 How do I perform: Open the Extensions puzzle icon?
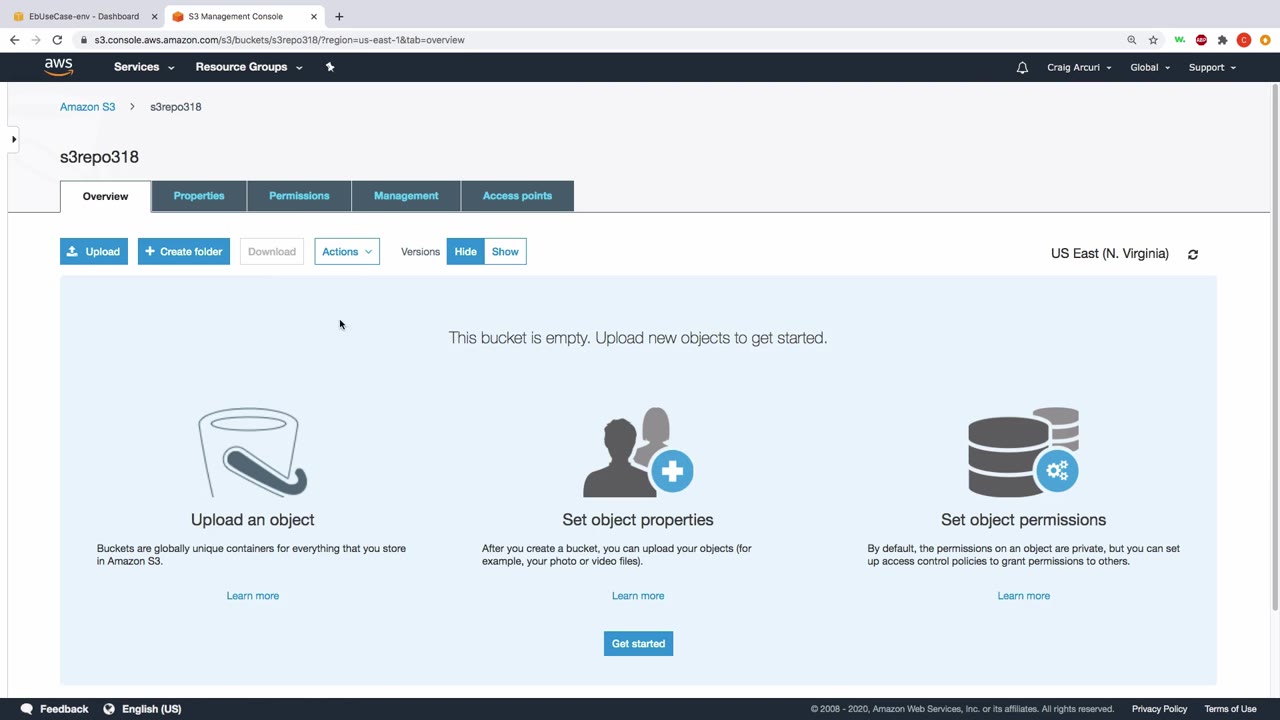point(1222,40)
